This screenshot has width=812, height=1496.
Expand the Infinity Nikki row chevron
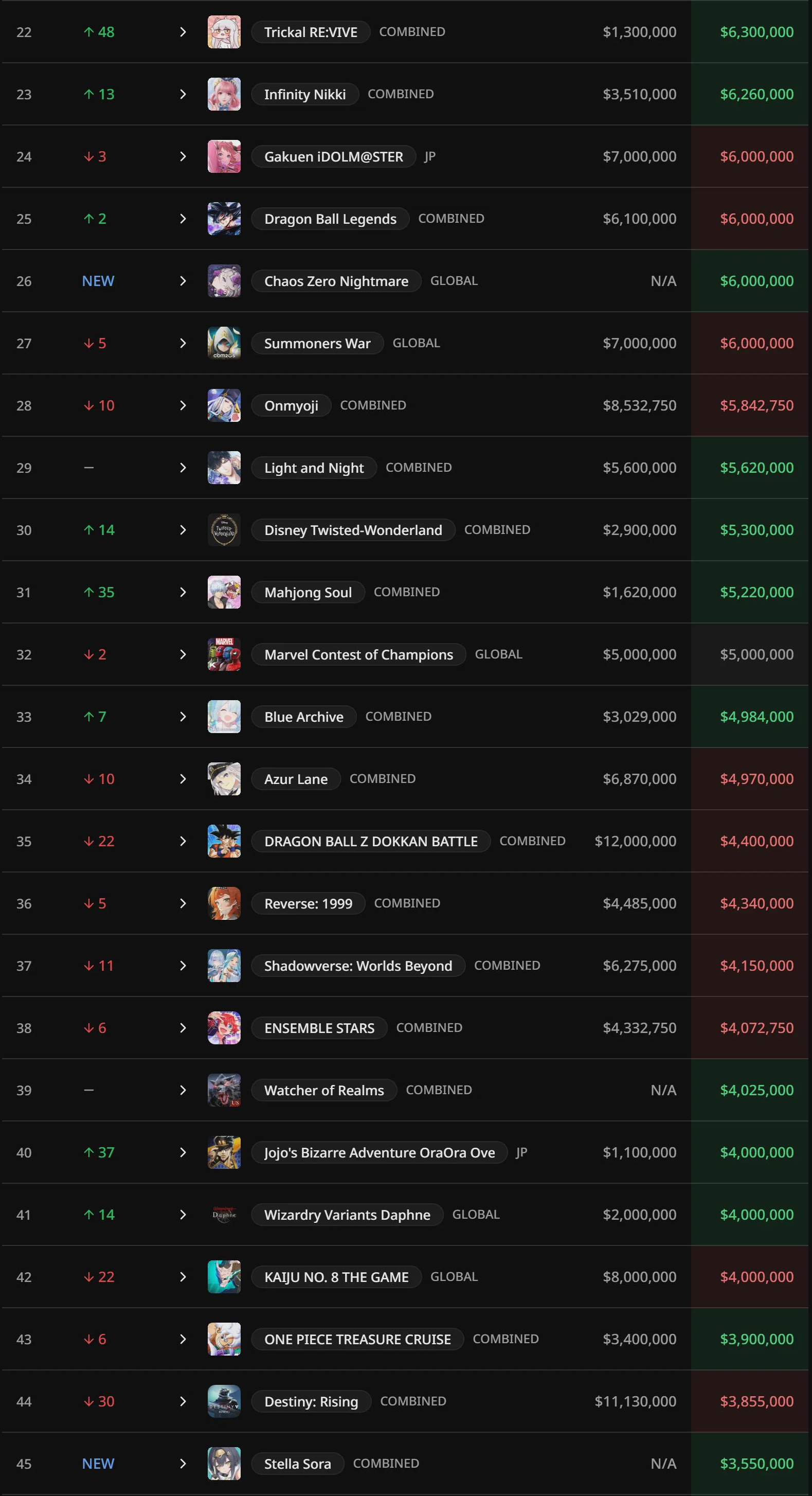pyautogui.click(x=183, y=94)
